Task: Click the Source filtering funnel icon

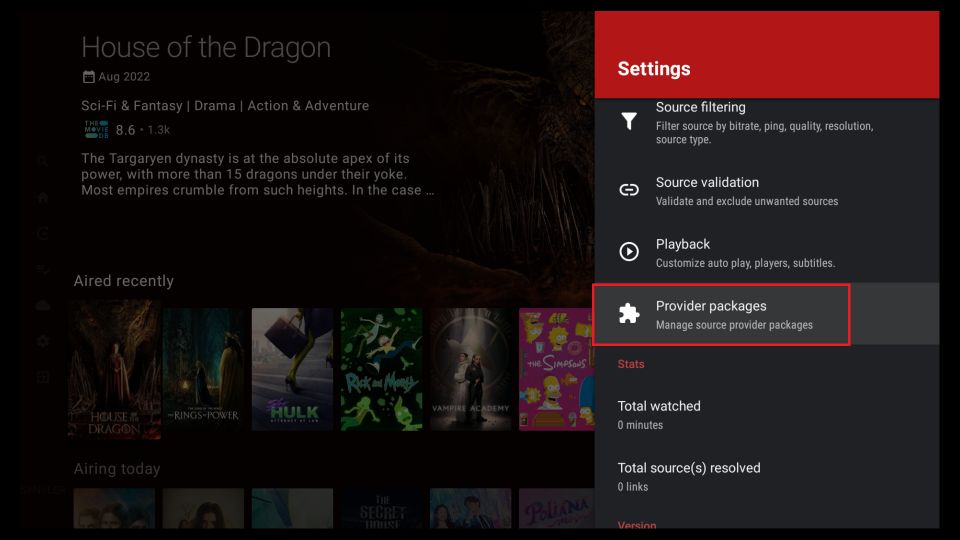Action: tap(629, 121)
